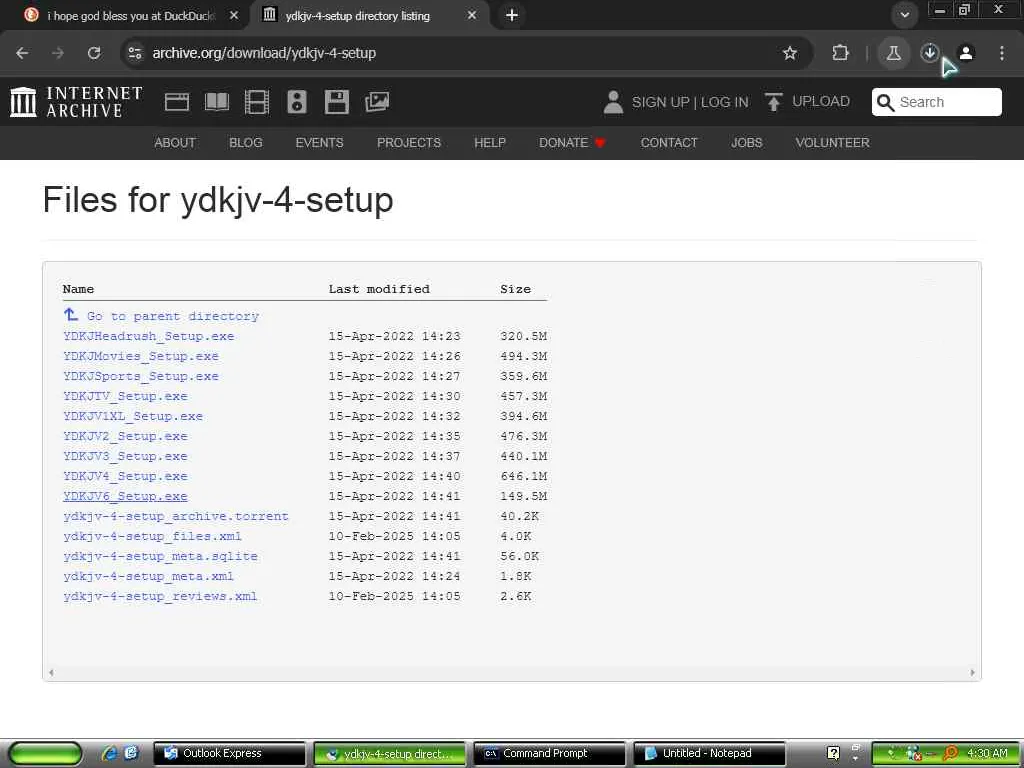Download YDKJV1XL_Setup.exe
Image resolution: width=1024 pixels, height=768 pixels.
click(133, 416)
